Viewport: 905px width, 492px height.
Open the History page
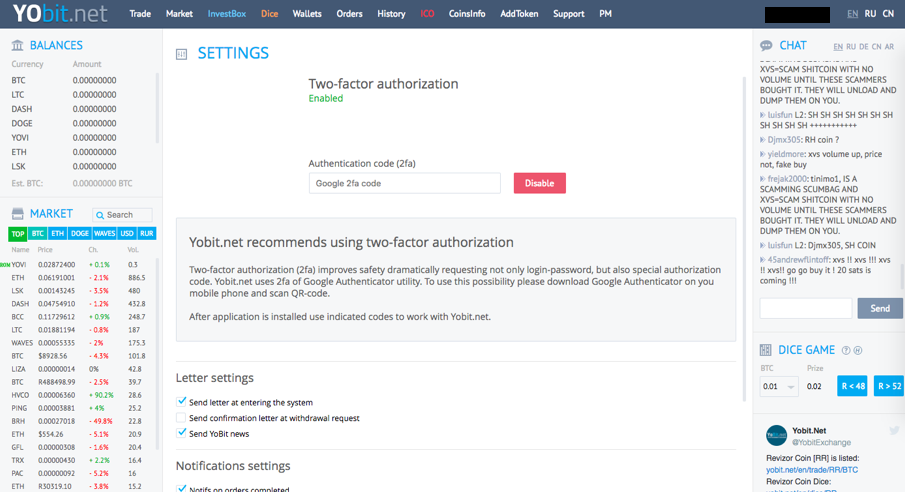(391, 13)
